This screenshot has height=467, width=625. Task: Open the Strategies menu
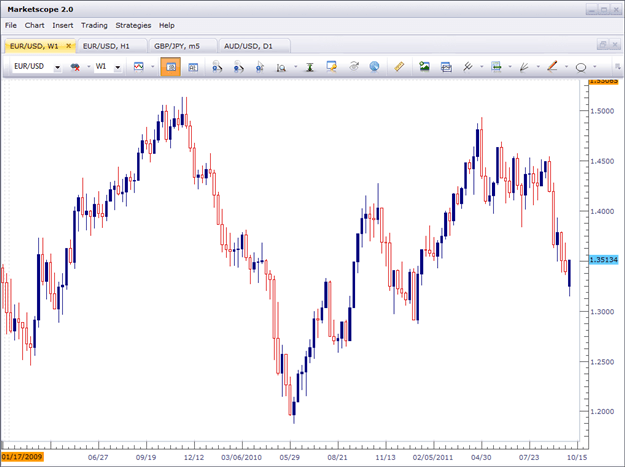(133, 26)
